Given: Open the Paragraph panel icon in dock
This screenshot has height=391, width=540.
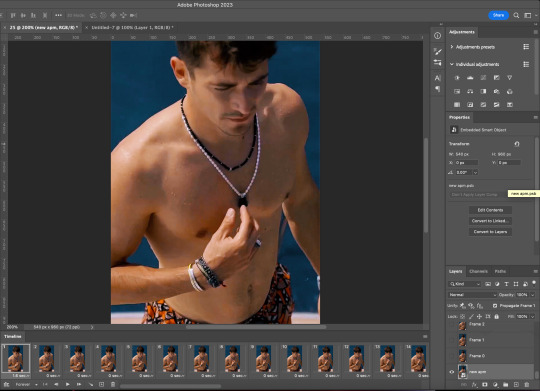Looking at the screenshot, I should pos(437,89).
